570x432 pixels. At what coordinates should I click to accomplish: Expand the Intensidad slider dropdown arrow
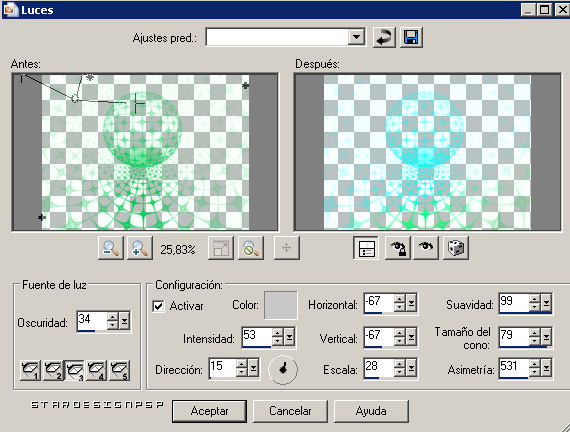289,338
